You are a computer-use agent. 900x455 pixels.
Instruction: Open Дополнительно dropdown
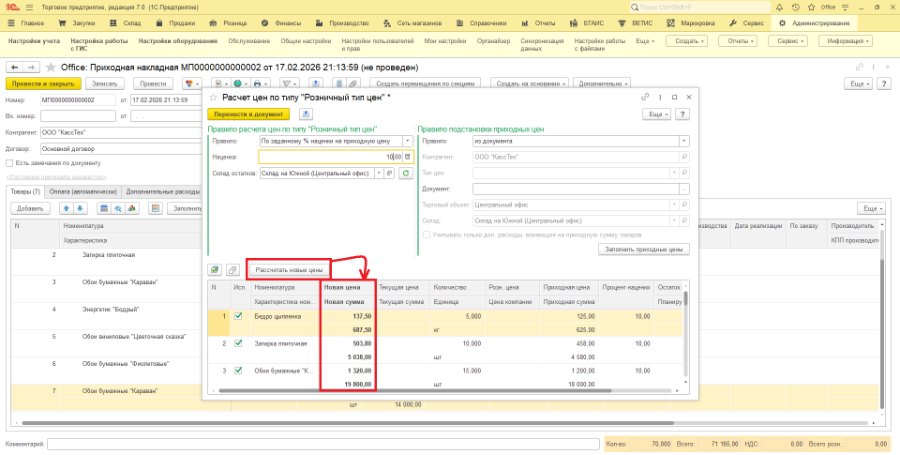point(602,84)
